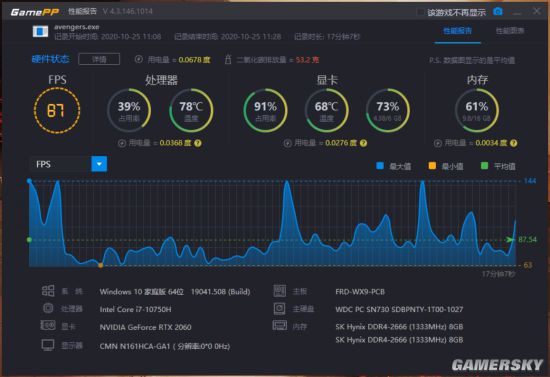
Task: Switch to the 性能报告 tab
Action: click(457, 31)
